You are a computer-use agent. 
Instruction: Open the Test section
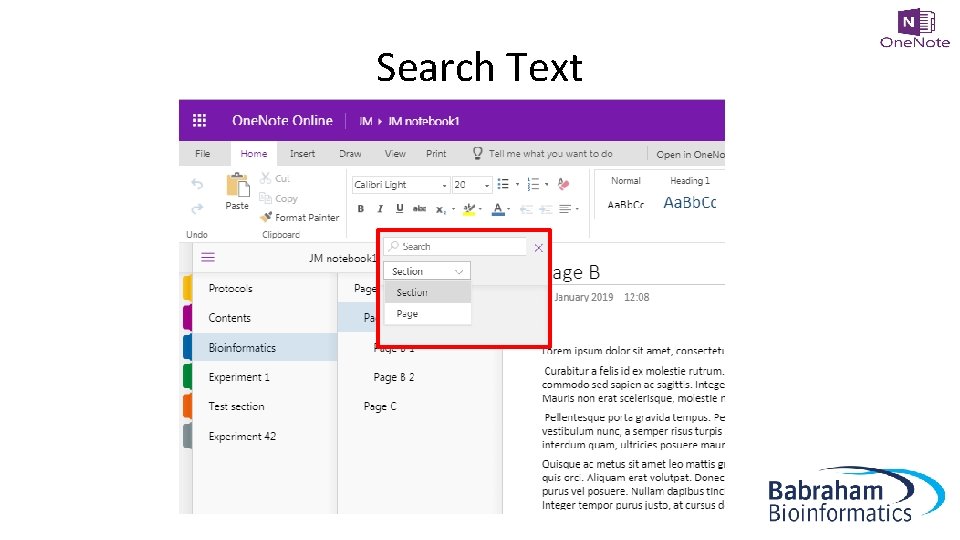point(265,407)
